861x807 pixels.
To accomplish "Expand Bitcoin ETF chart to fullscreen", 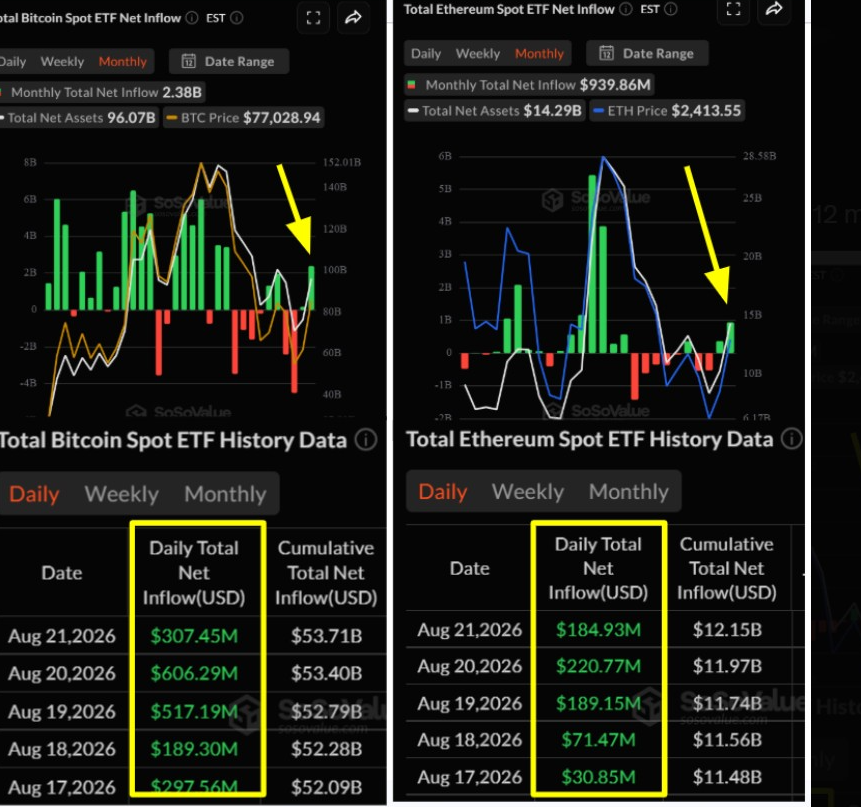I will [x=314, y=18].
